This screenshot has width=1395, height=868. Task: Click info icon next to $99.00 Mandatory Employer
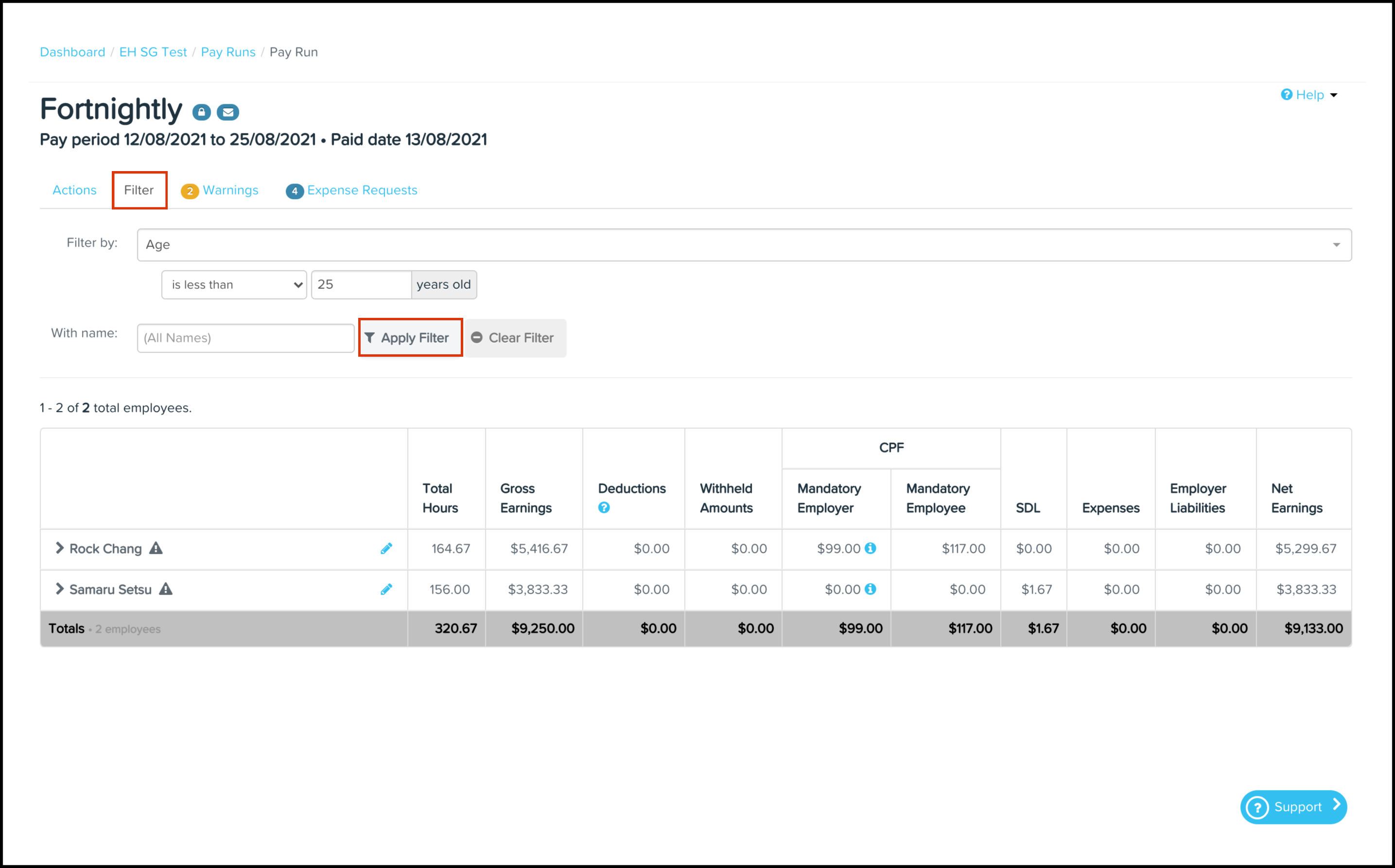871,548
